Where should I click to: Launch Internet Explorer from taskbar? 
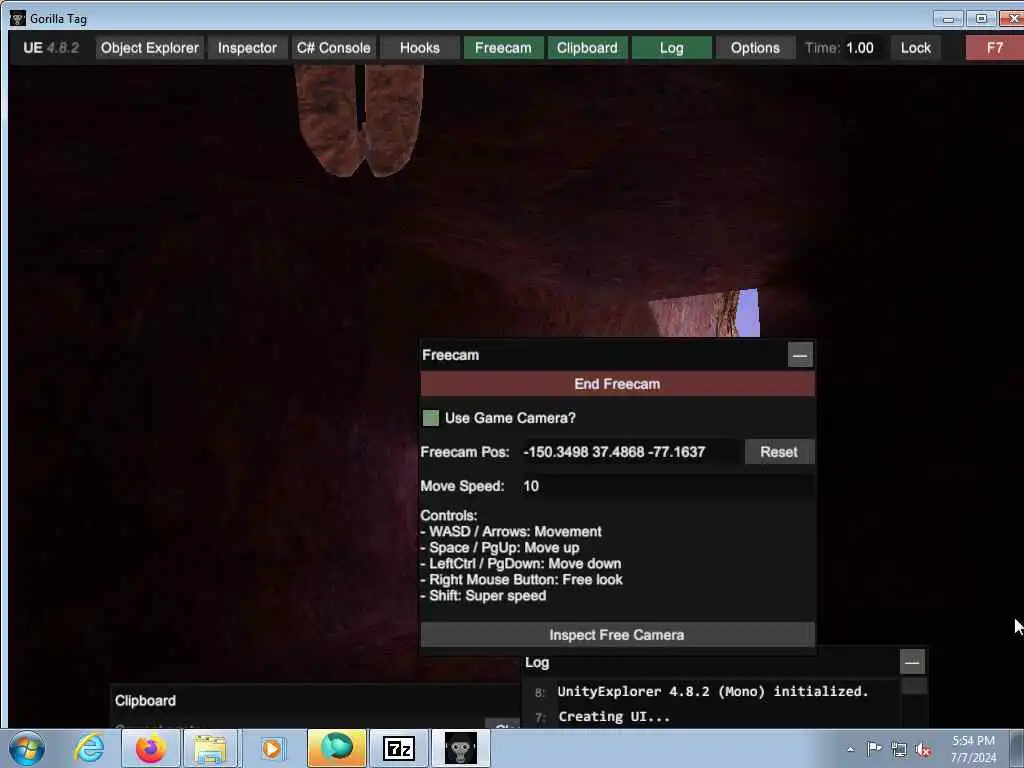click(x=89, y=748)
